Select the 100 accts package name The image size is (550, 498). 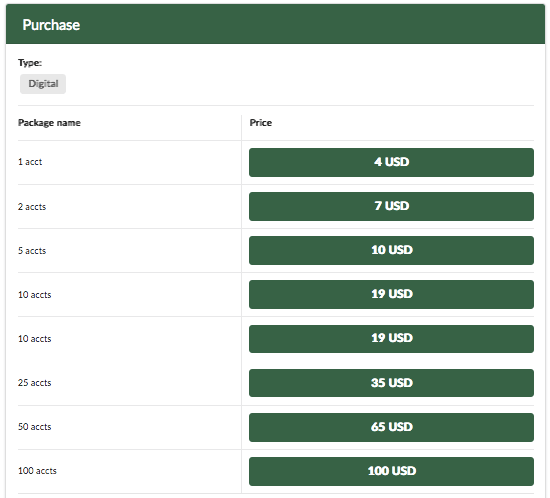[x=37, y=471]
